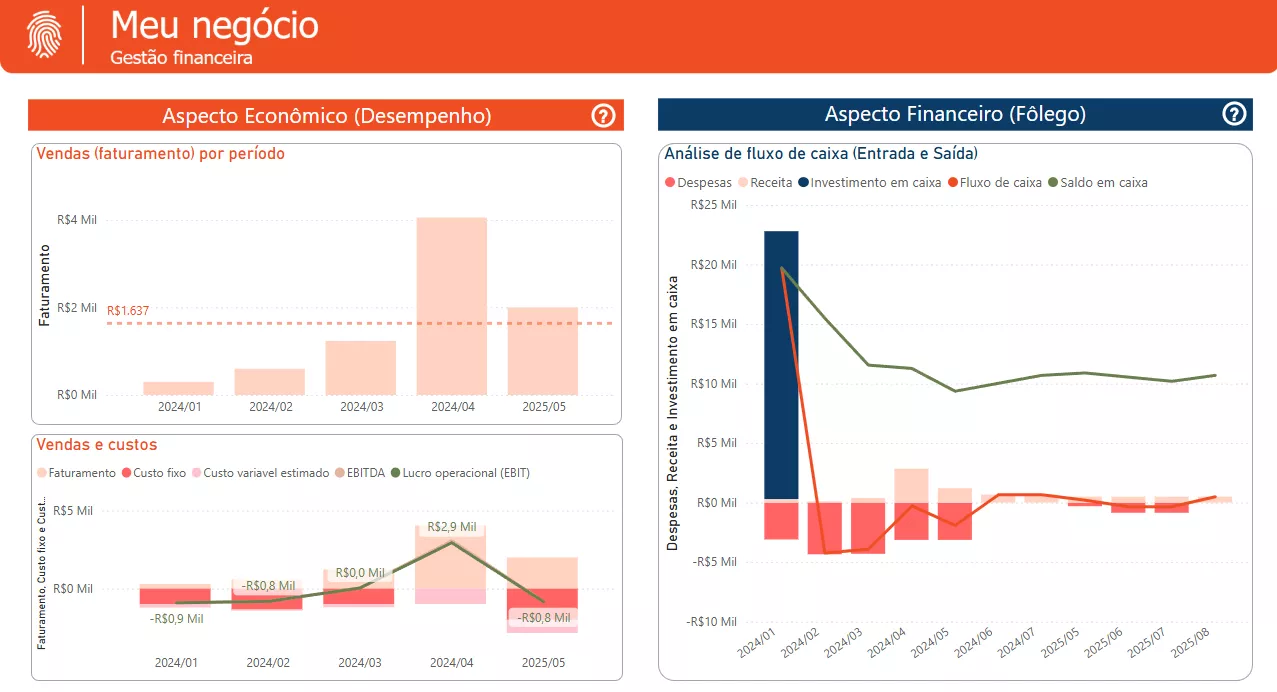Open help icon for Aspecto Financeiro

click(1235, 114)
